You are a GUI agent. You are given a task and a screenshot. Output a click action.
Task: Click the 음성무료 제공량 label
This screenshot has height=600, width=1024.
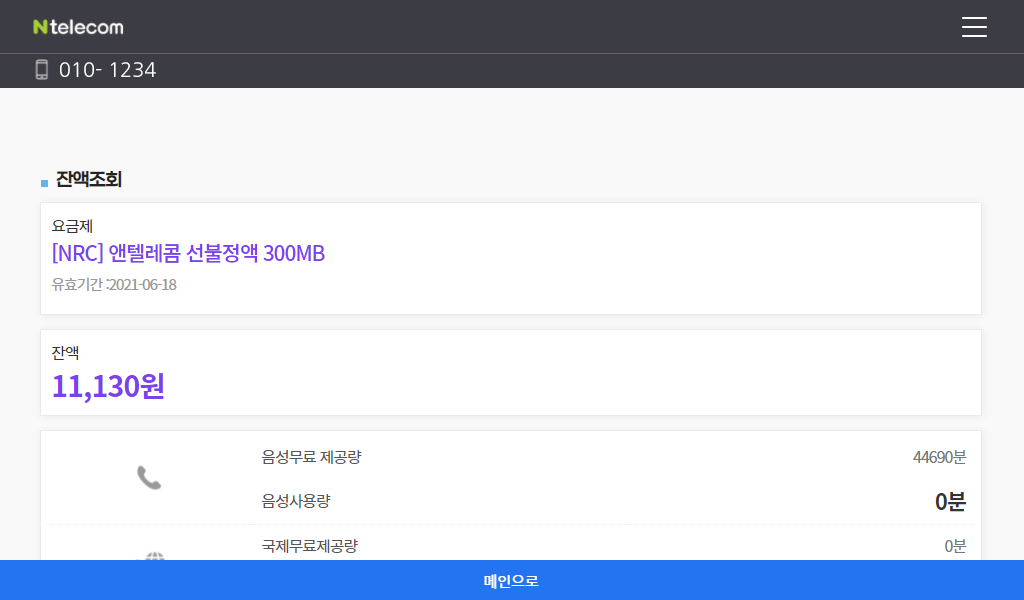pos(312,457)
